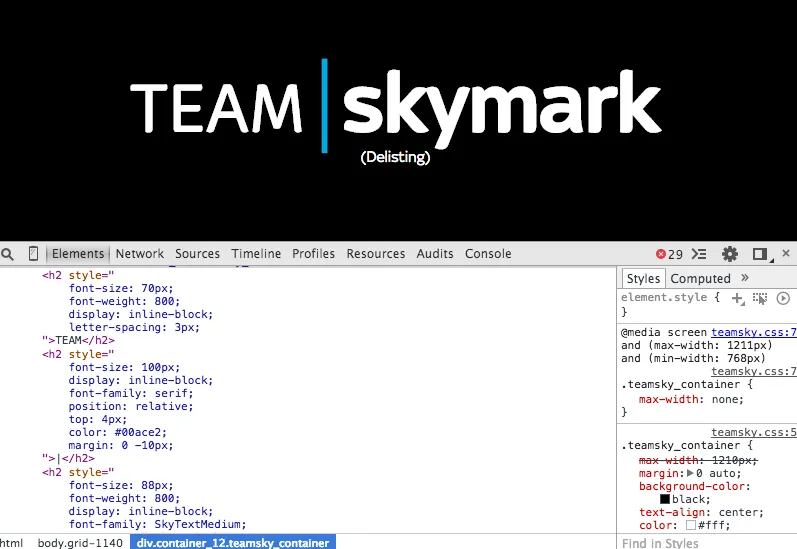Open teamsky.css link above margin rule
Viewport: 797px width, 549px height.
pos(754,432)
